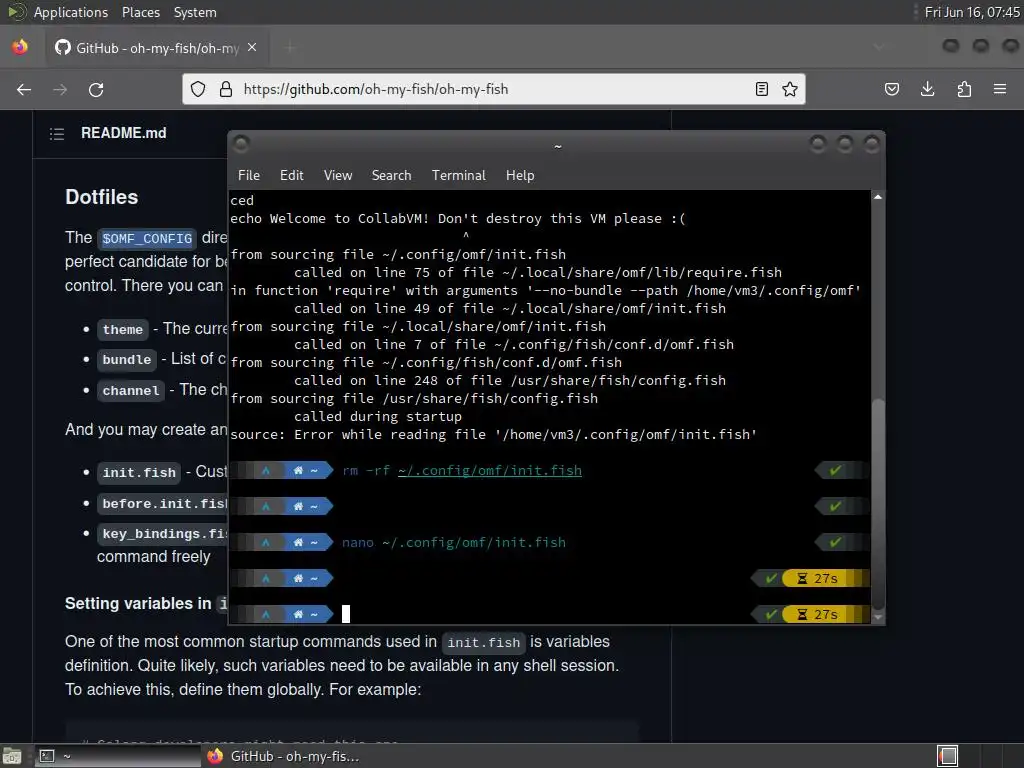Click the rm -rf command path link
This screenshot has height=768, width=1024.
point(490,470)
